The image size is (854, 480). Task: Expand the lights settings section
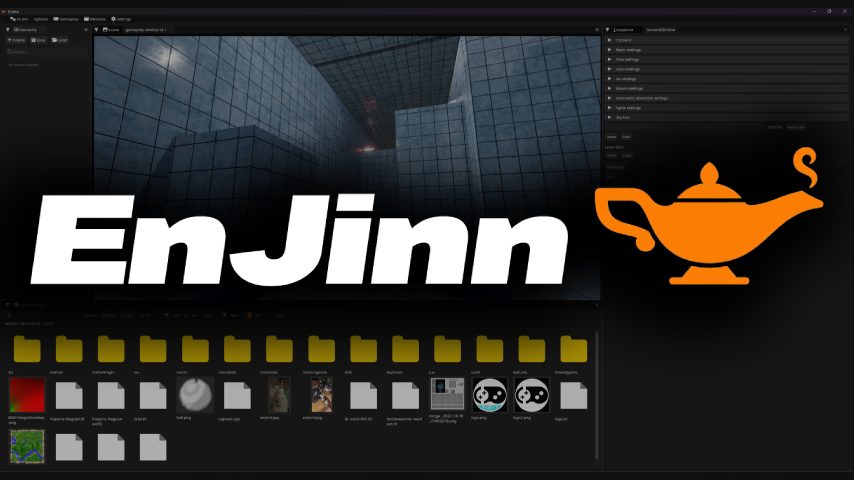click(x=727, y=108)
